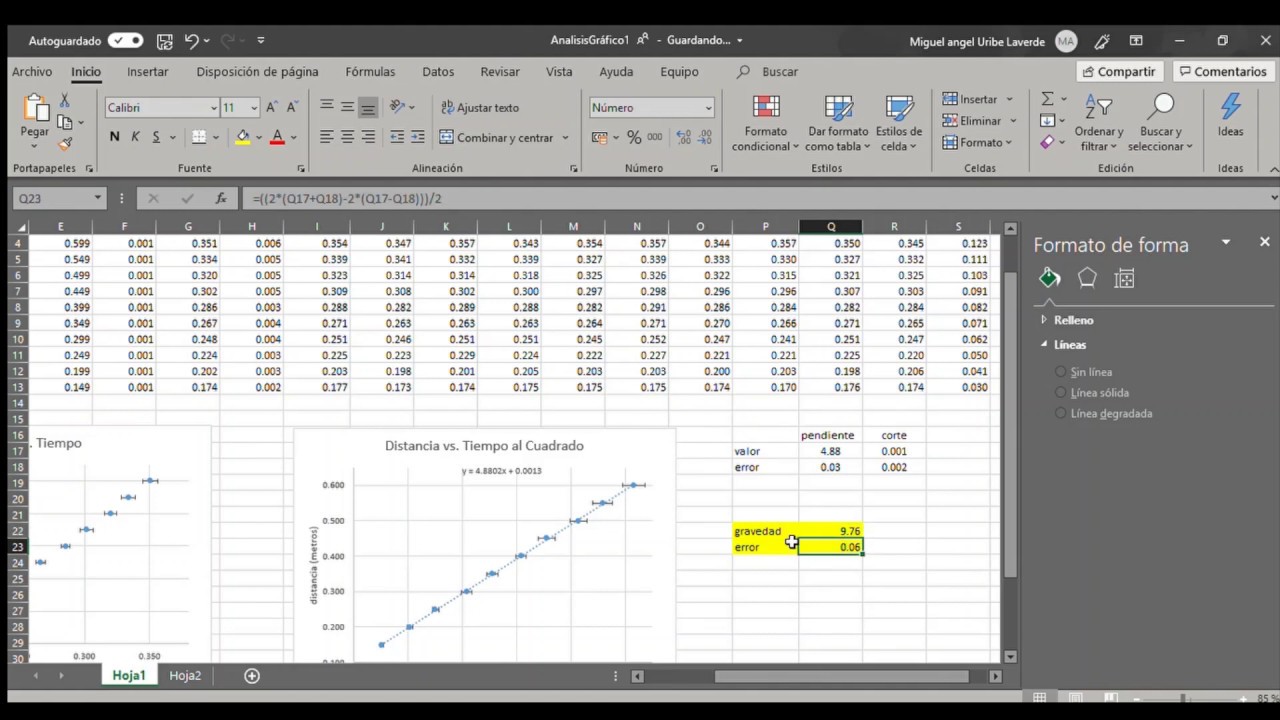Apply bold formatting with N button
Image resolution: width=1280 pixels, height=720 pixels.
click(114, 137)
